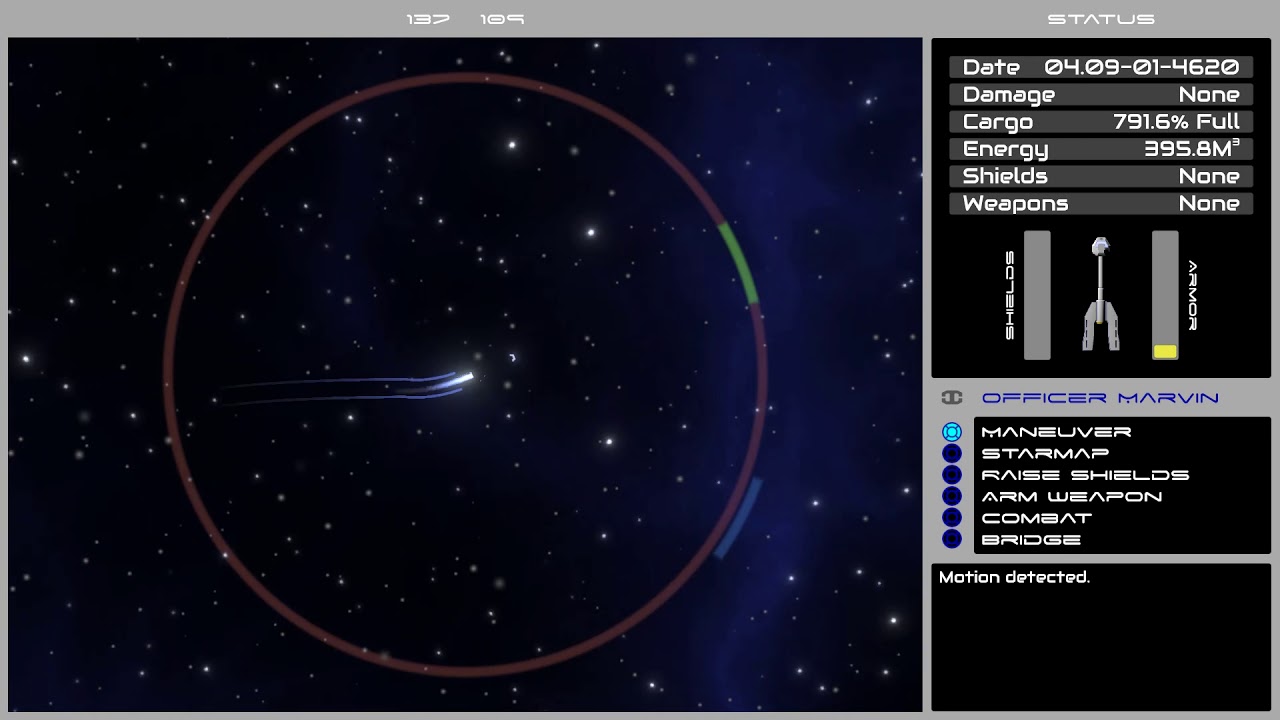Open the Starmap command
This screenshot has height=720, width=1280.
pyautogui.click(x=1045, y=454)
